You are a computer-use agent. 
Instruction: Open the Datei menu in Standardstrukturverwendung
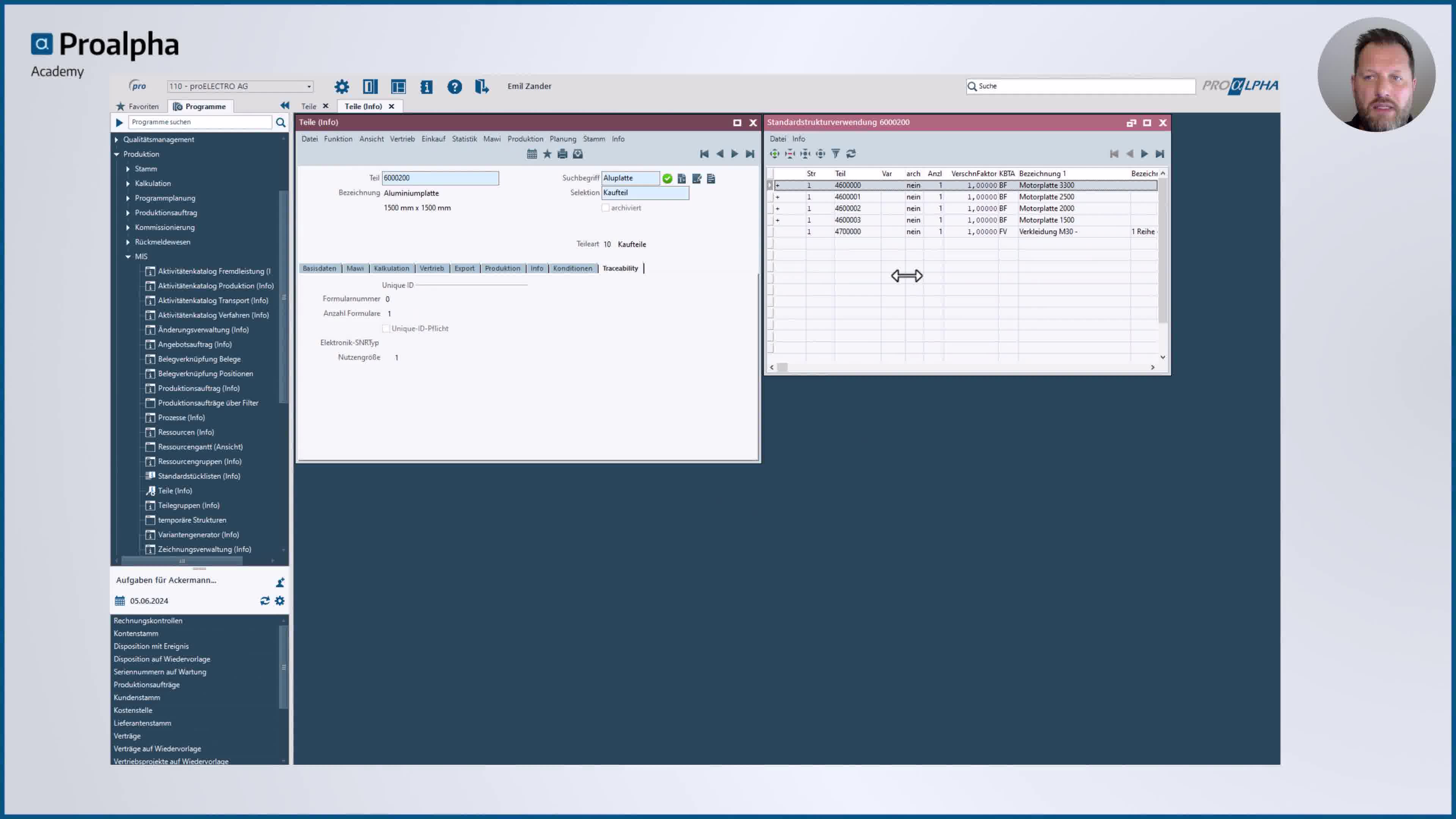[x=778, y=139]
